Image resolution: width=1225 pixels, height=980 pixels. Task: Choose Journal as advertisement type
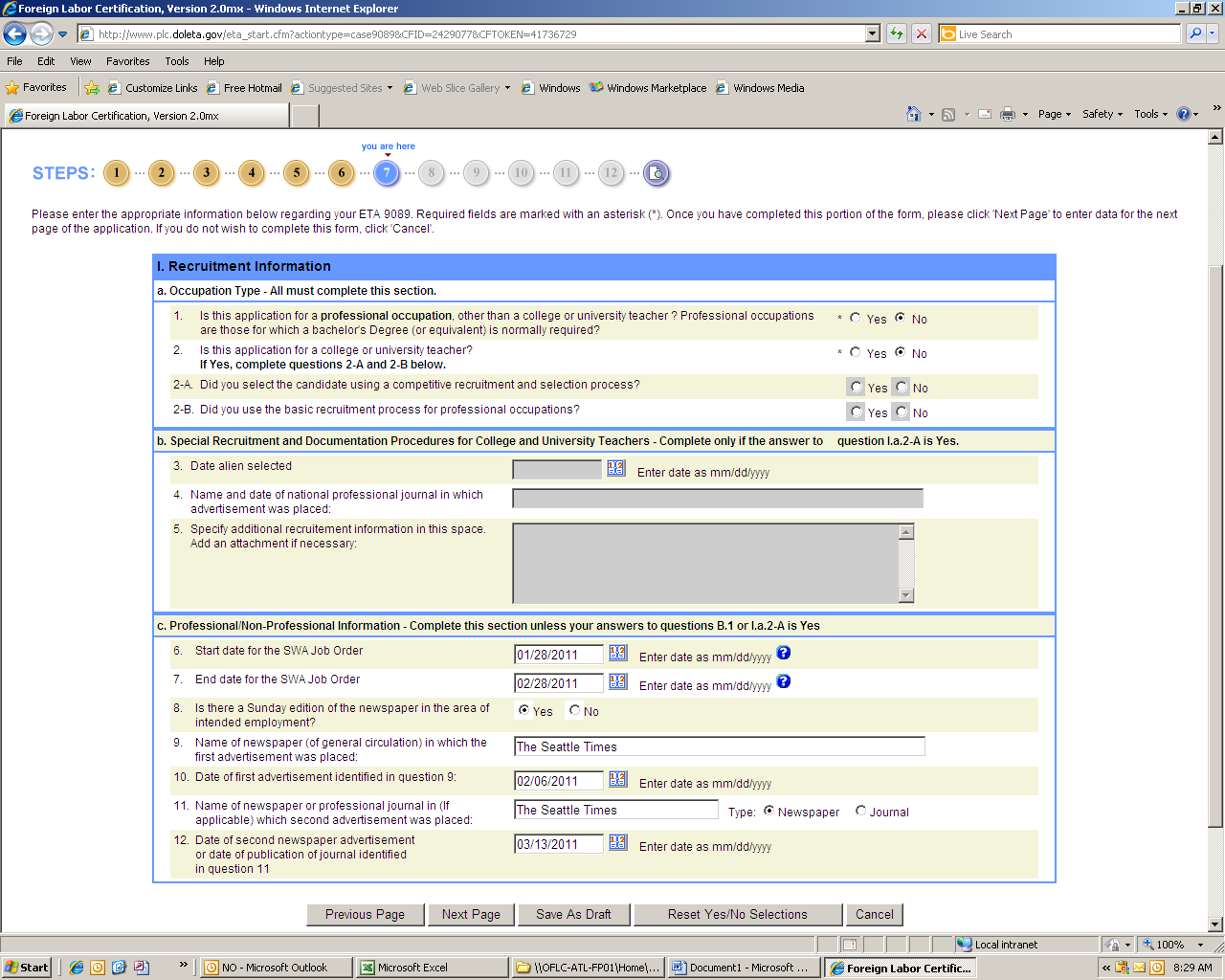860,811
